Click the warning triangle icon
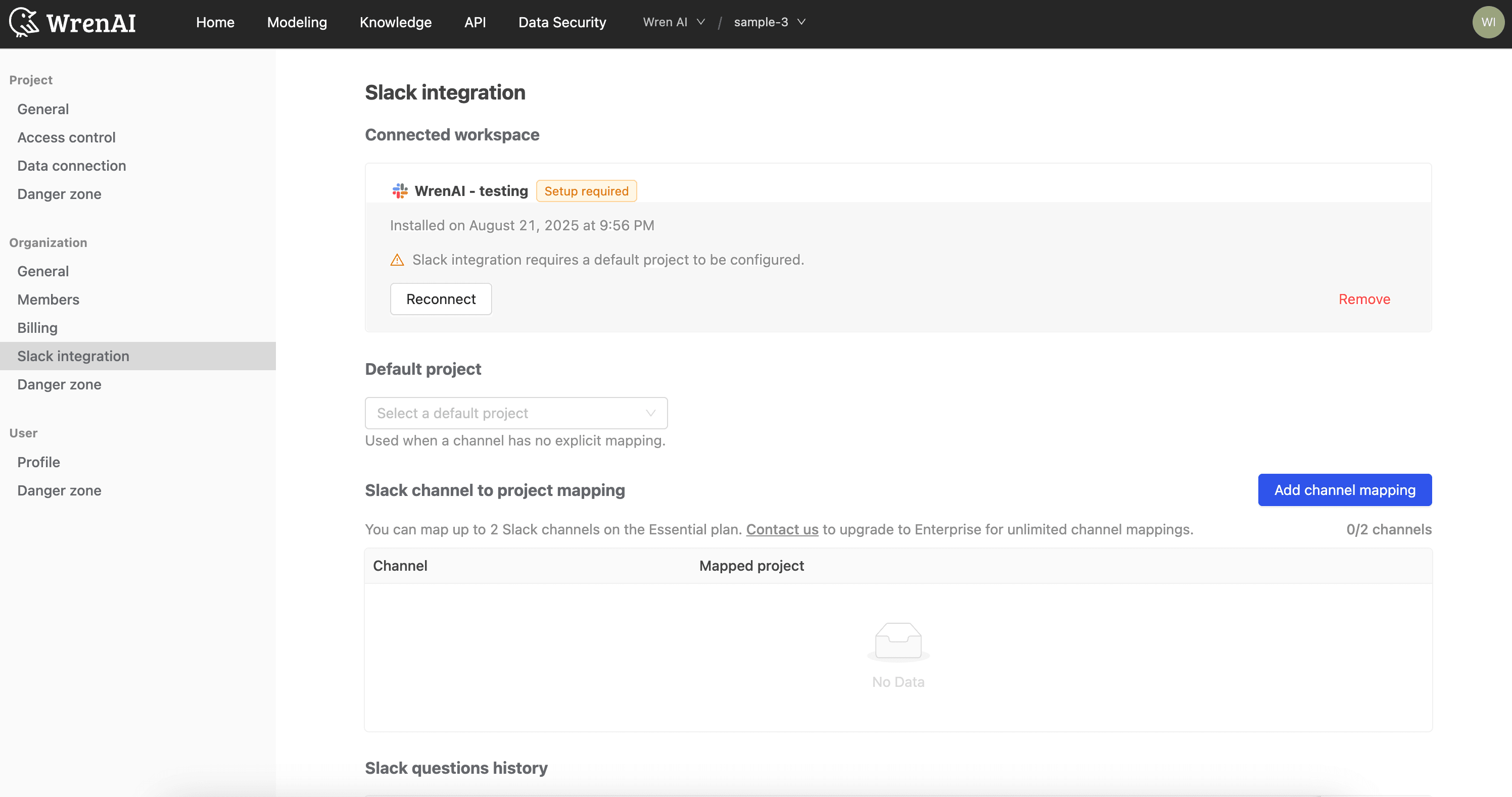 click(x=397, y=260)
